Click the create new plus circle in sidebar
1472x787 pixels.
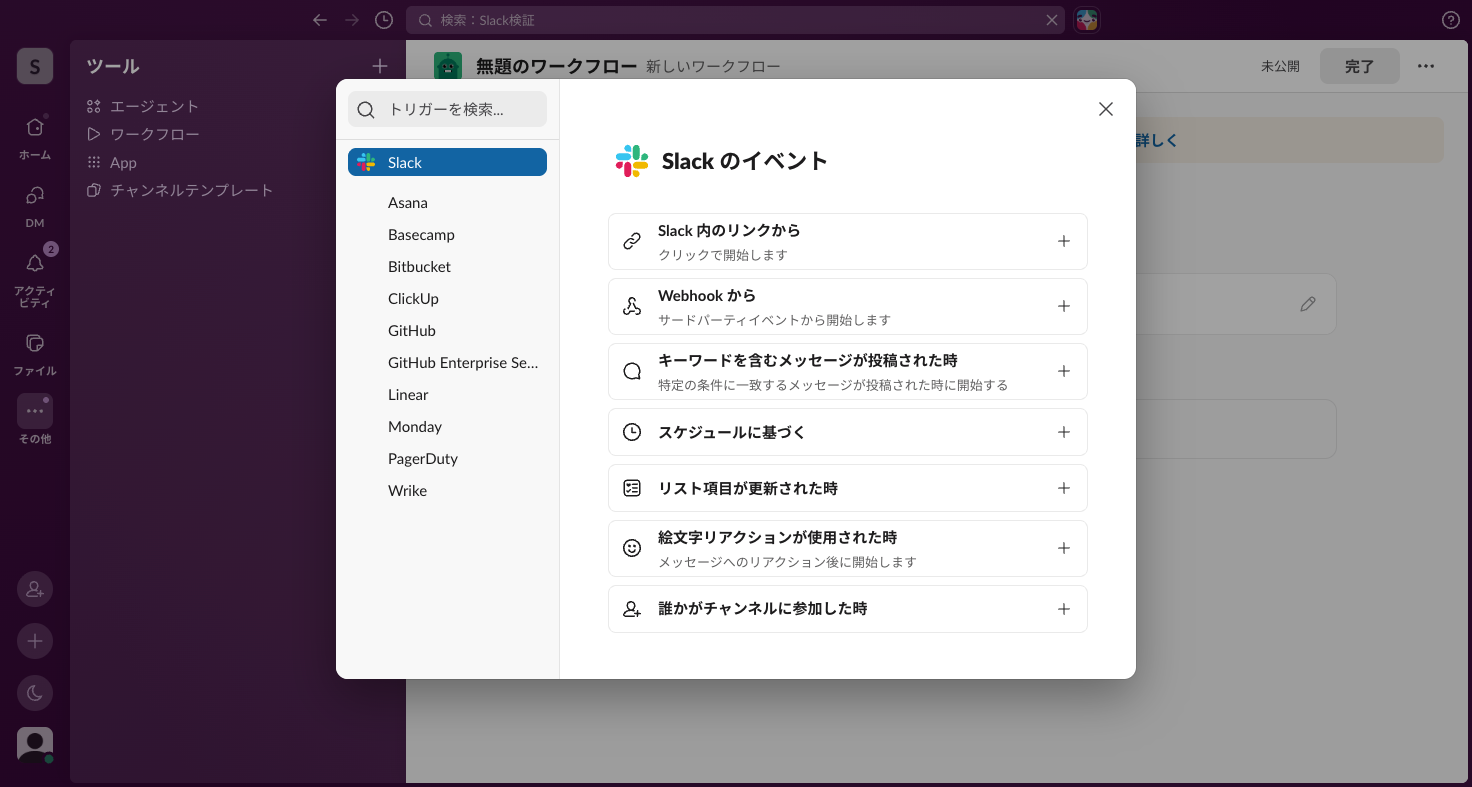(x=35, y=641)
